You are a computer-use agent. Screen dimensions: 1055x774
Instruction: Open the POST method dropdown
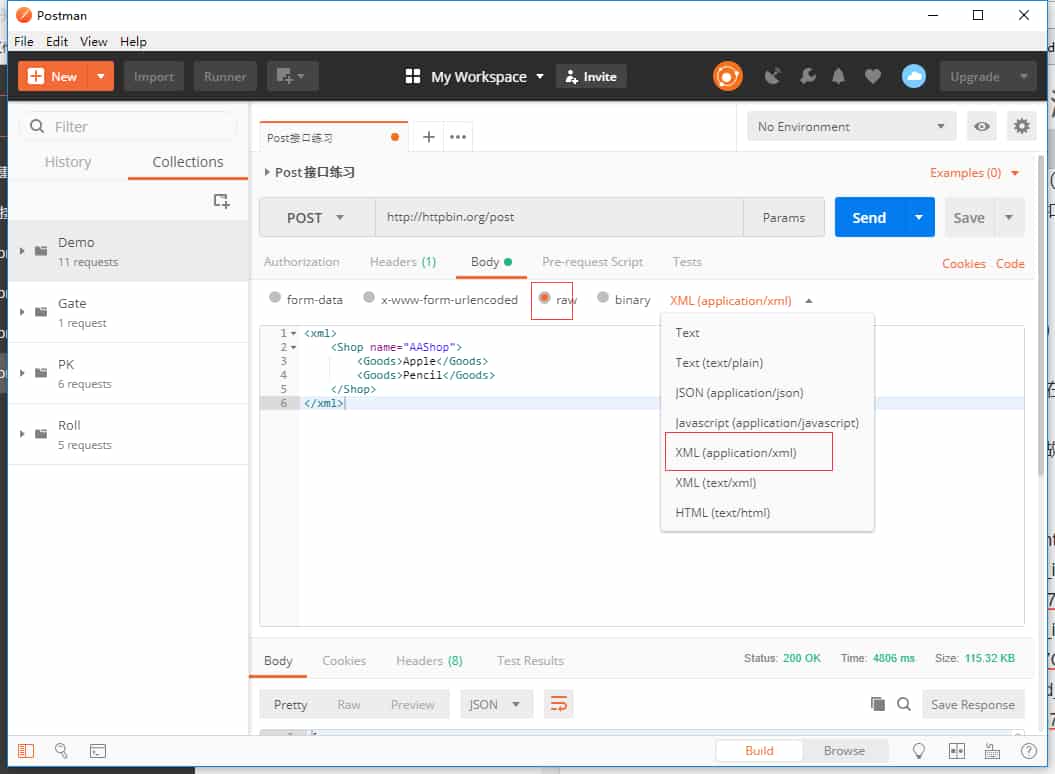pos(316,218)
